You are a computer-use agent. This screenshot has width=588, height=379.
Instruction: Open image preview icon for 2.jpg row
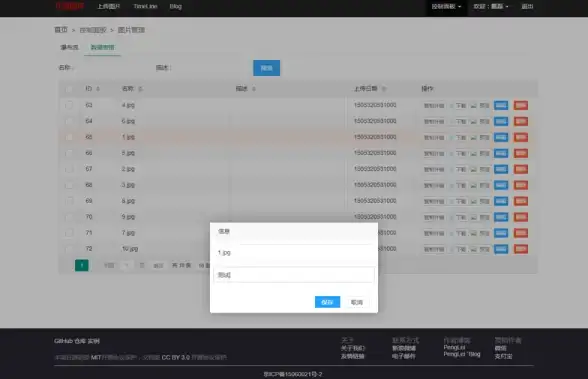point(474,169)
